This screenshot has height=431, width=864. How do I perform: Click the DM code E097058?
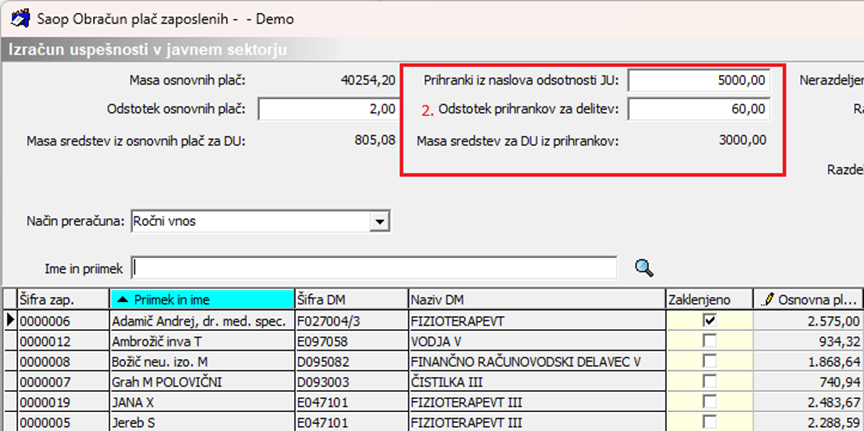point(323,342)
